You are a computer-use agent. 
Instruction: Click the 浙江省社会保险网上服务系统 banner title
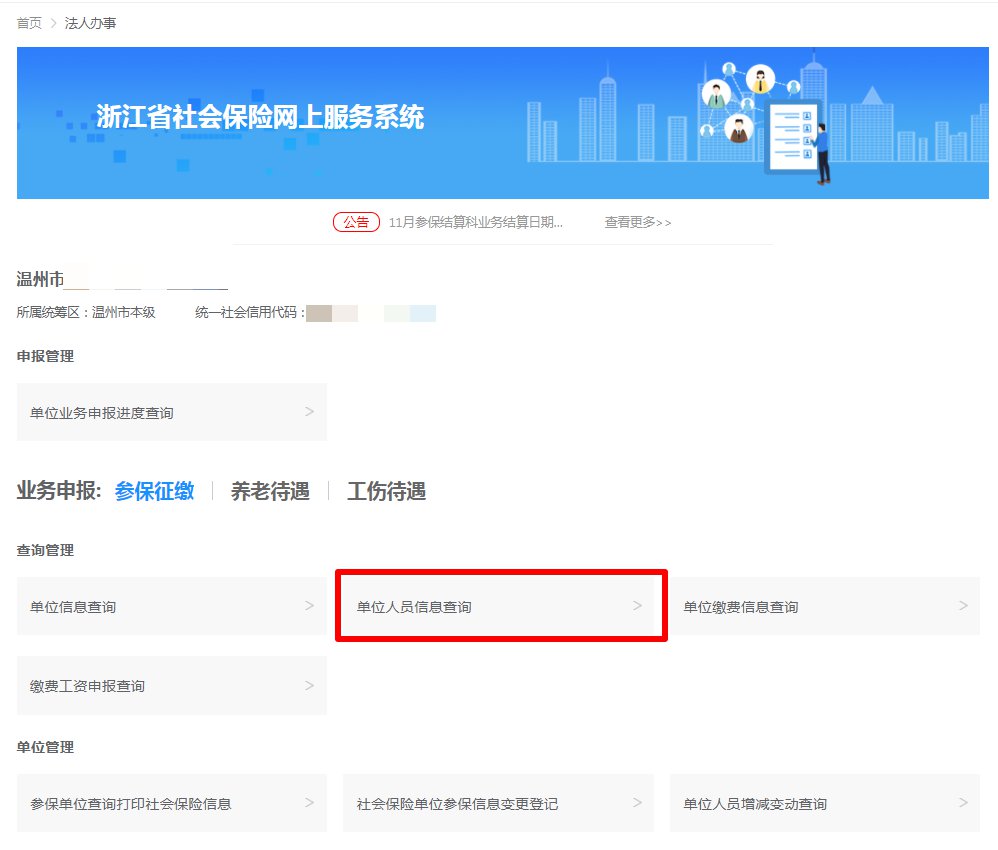point(260,117)
